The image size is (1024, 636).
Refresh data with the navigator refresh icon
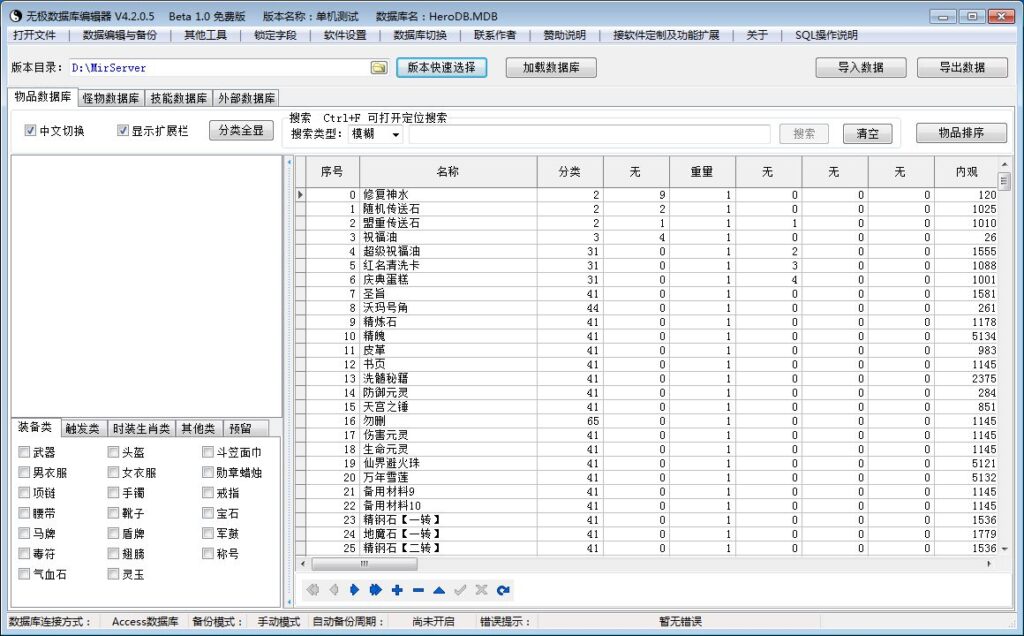pyautogui.click(x=503, y=590)
